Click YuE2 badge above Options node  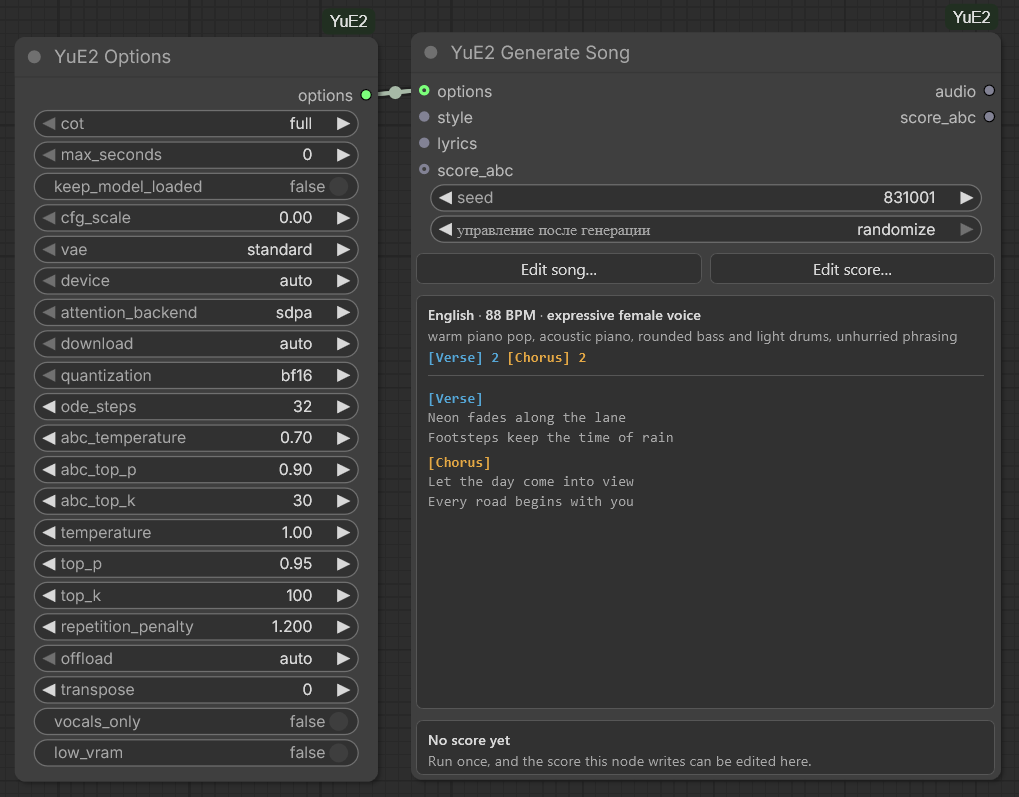pos(348,21)
